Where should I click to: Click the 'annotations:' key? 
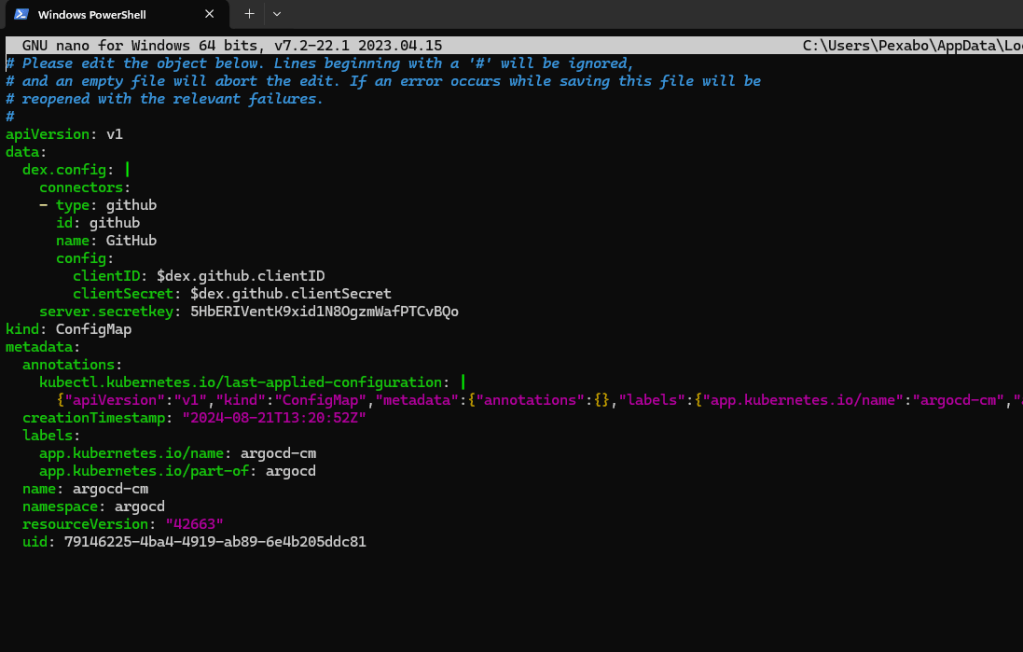[x=72, y=364]
